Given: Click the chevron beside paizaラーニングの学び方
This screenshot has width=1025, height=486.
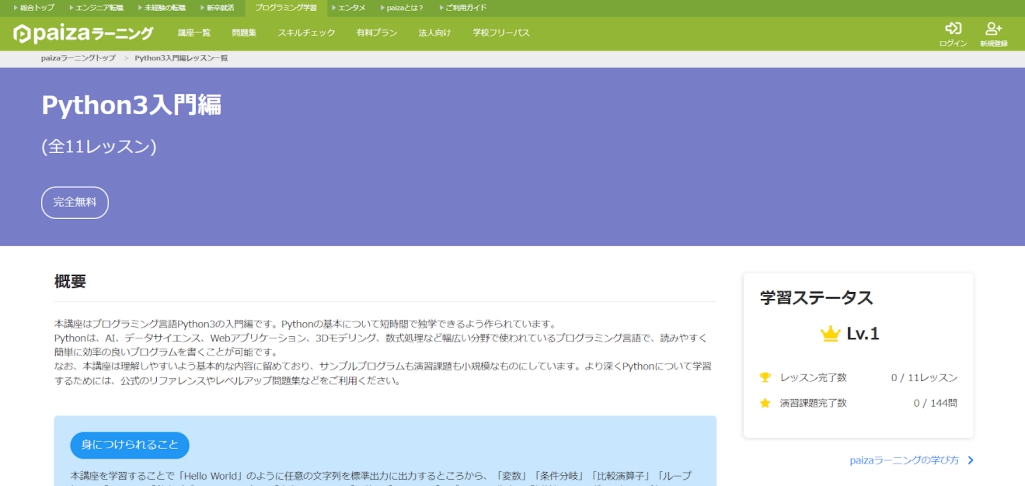Looking at the screenshot, I should 970,460.
